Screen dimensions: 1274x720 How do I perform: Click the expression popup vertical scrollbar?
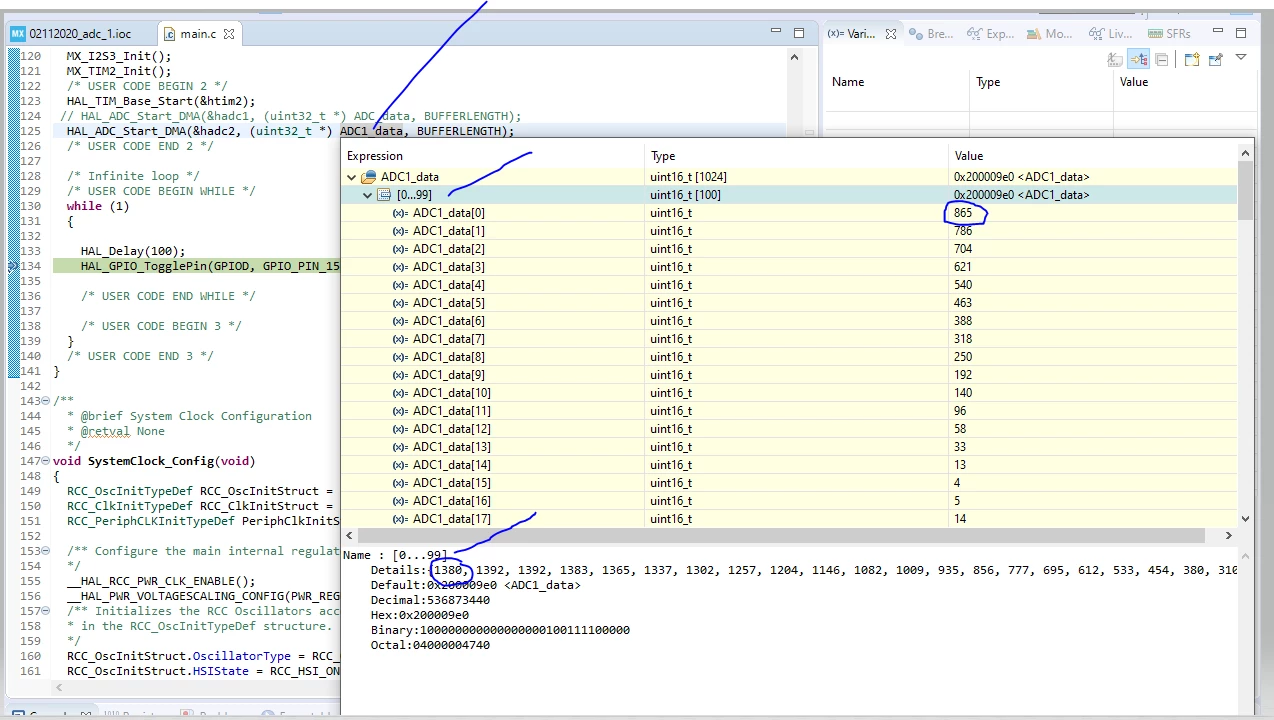[x=1245, y=336]
